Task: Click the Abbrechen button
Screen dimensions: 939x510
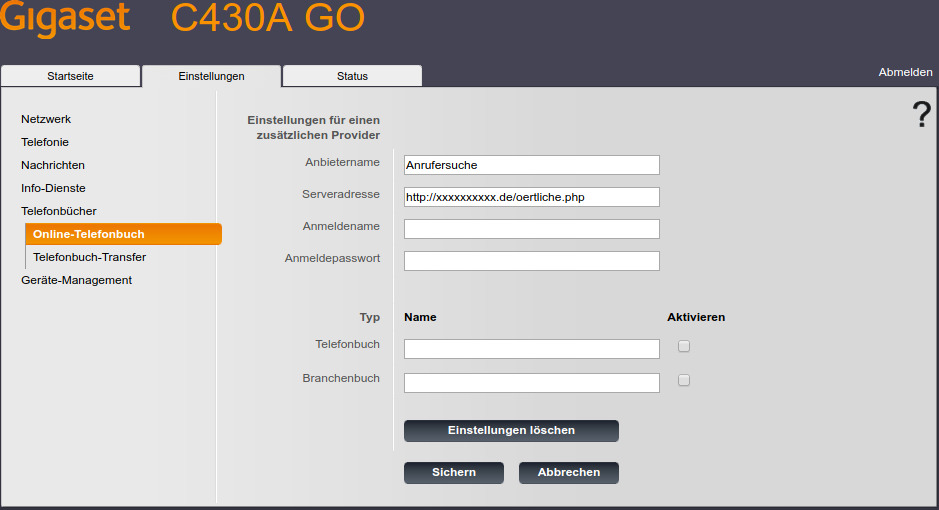Action: [x=568, y=472]
